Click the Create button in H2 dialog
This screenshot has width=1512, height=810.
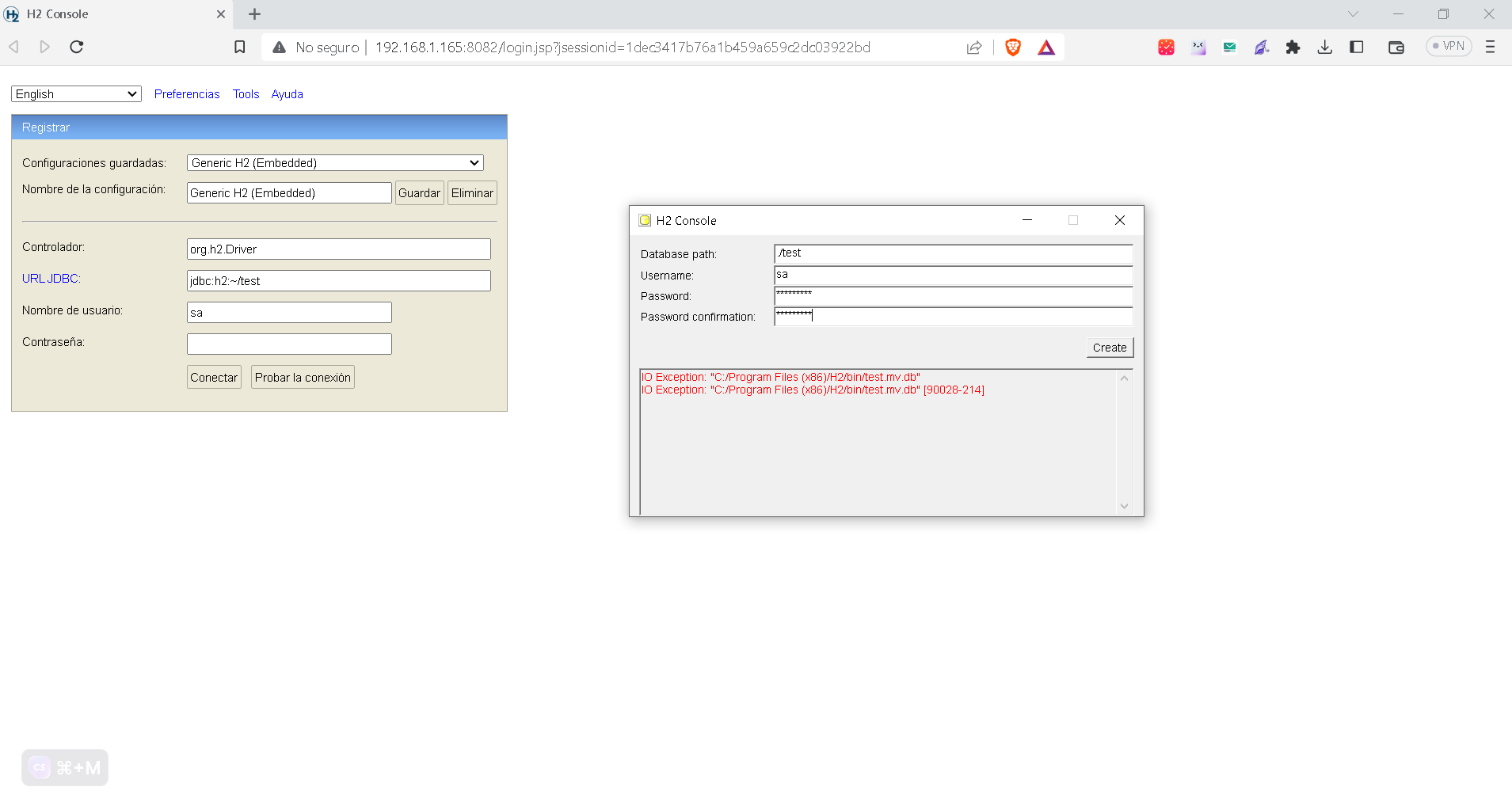[1110, 348]
